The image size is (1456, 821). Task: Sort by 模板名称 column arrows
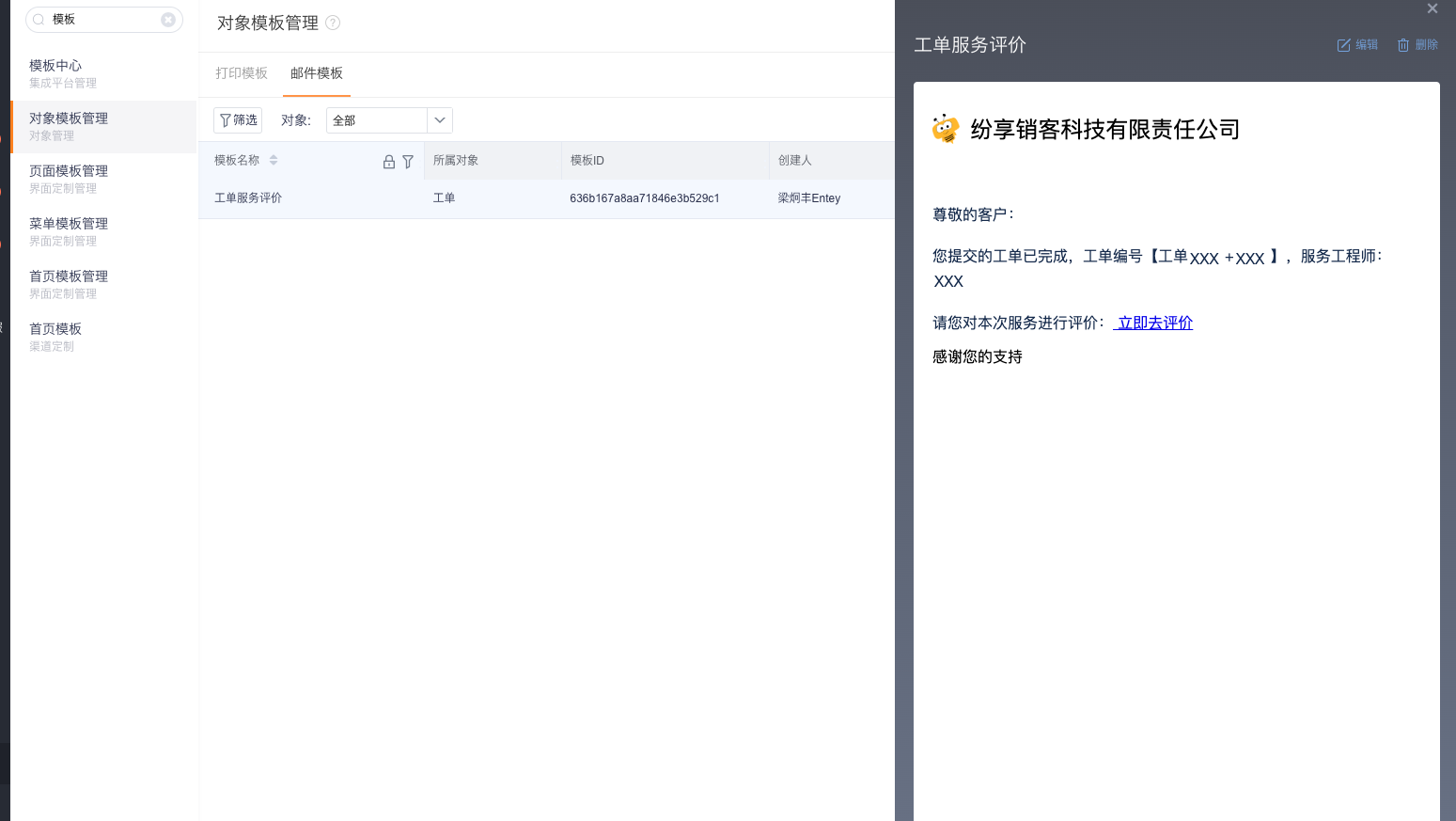[x=274, y=161]
